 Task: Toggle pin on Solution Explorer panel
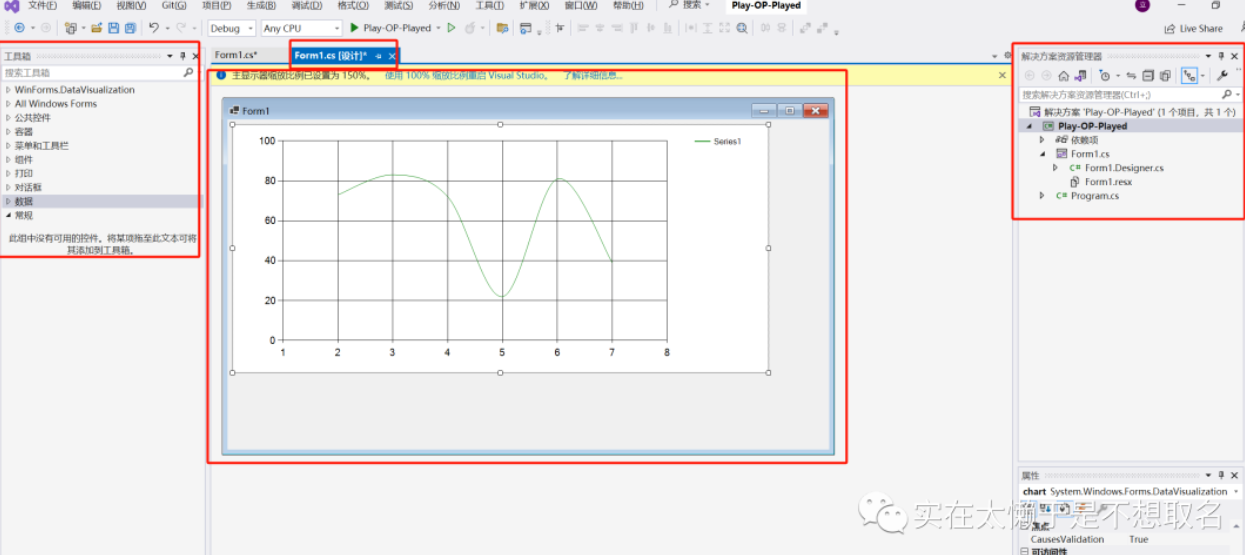(1221, 56)
